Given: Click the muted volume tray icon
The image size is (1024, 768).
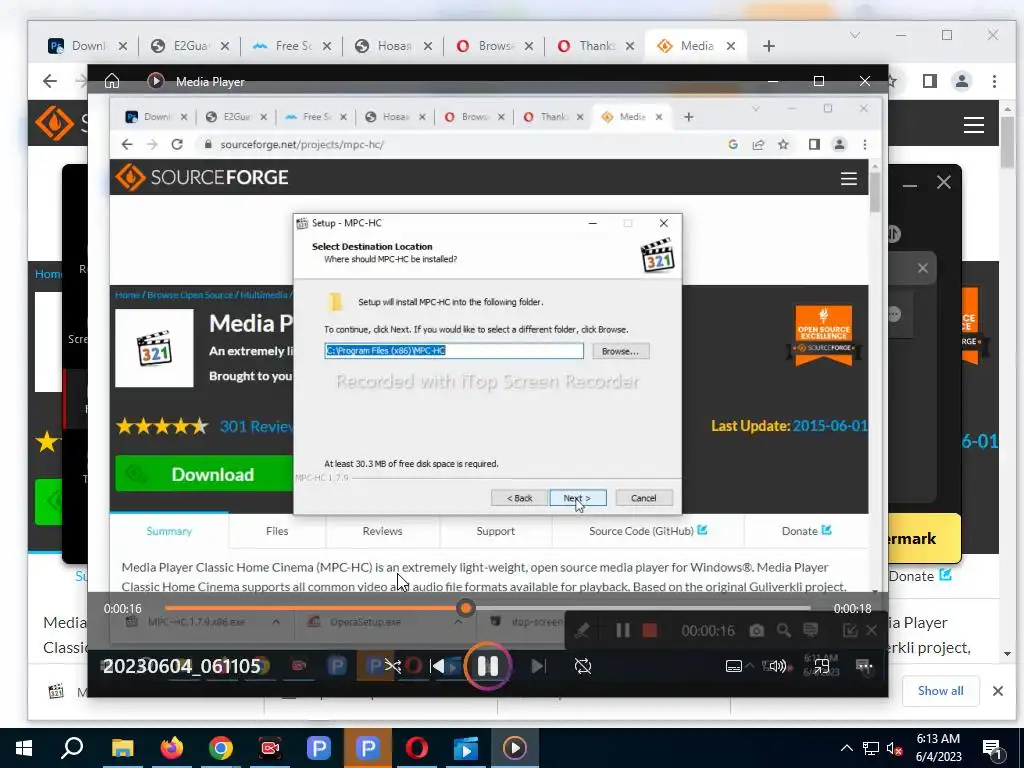Looking at the screenshot, I should point(894,748).
